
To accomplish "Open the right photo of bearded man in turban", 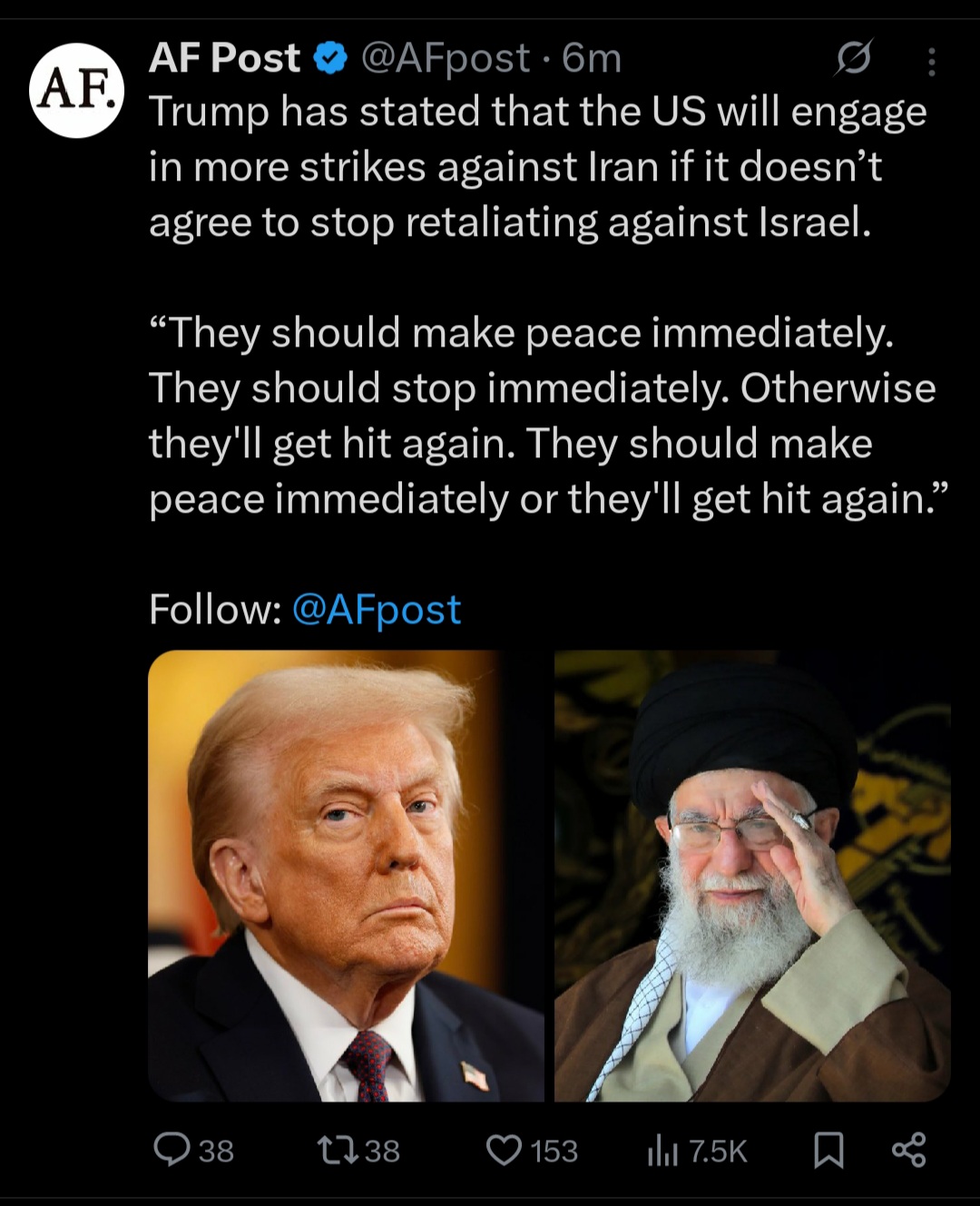I will tap(752, 876).
